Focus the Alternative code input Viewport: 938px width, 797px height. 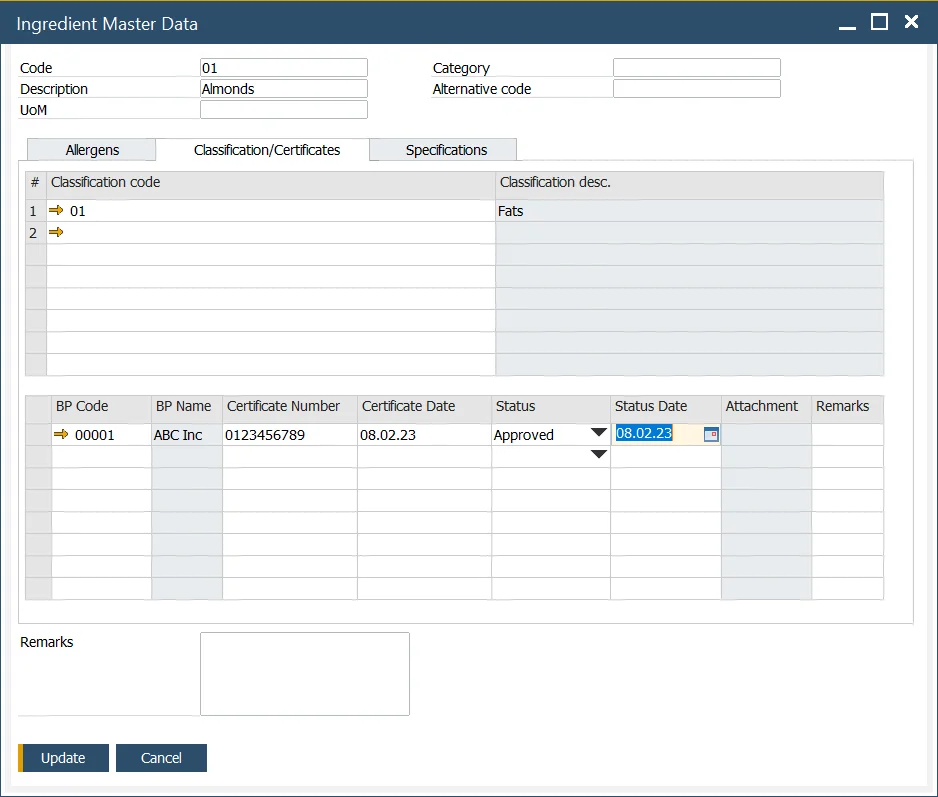coord(696,89)
